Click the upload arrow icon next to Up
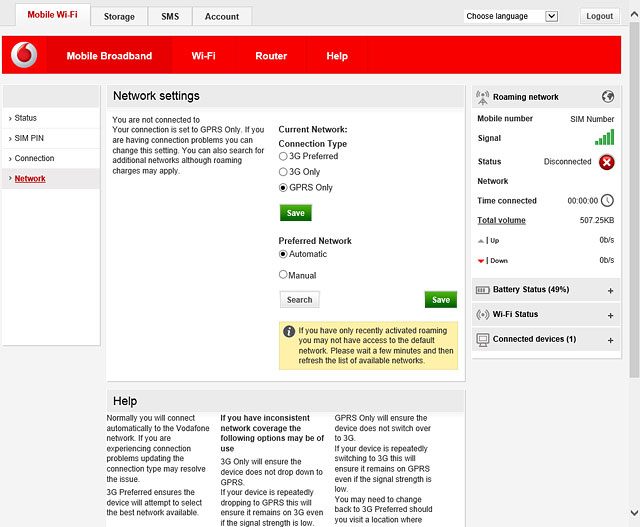 pyautogui.click(x=481, y=241)
